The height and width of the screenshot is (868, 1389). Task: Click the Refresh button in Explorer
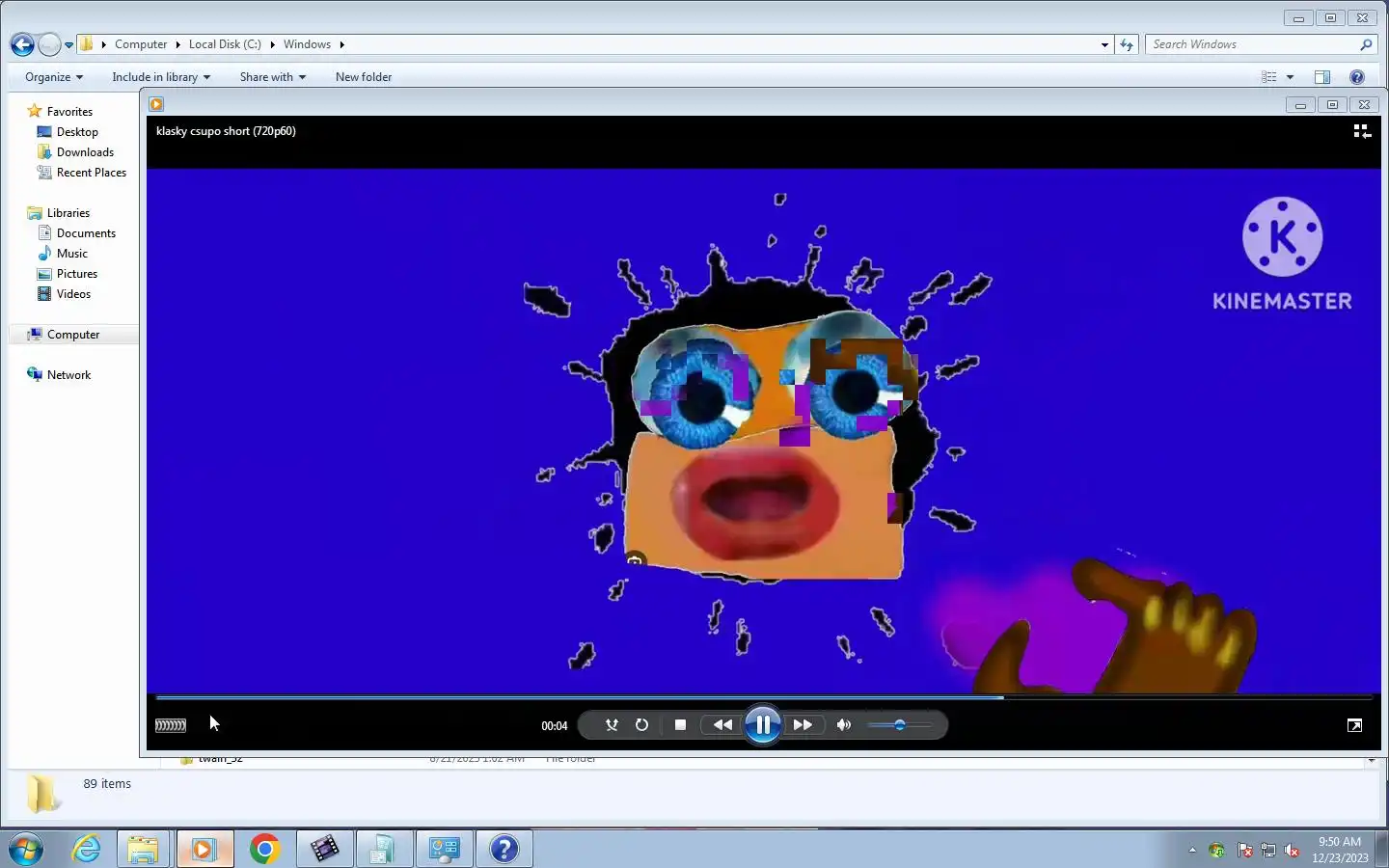click(1127, 44)
